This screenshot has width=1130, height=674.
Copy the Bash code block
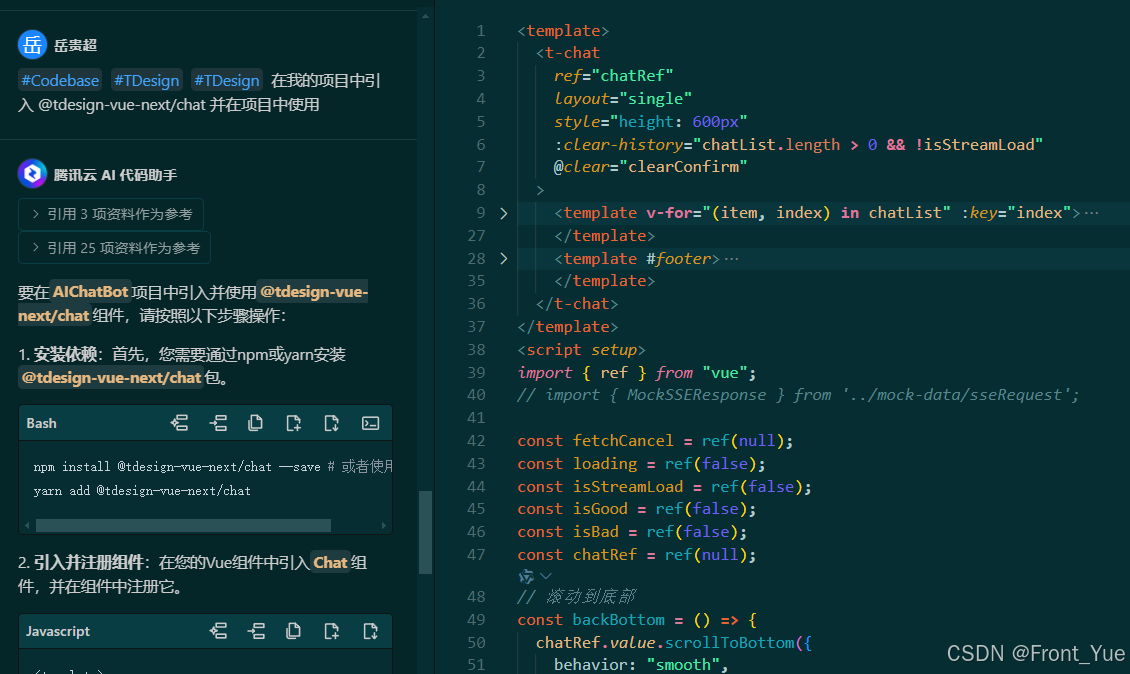(x=255, y=423)
